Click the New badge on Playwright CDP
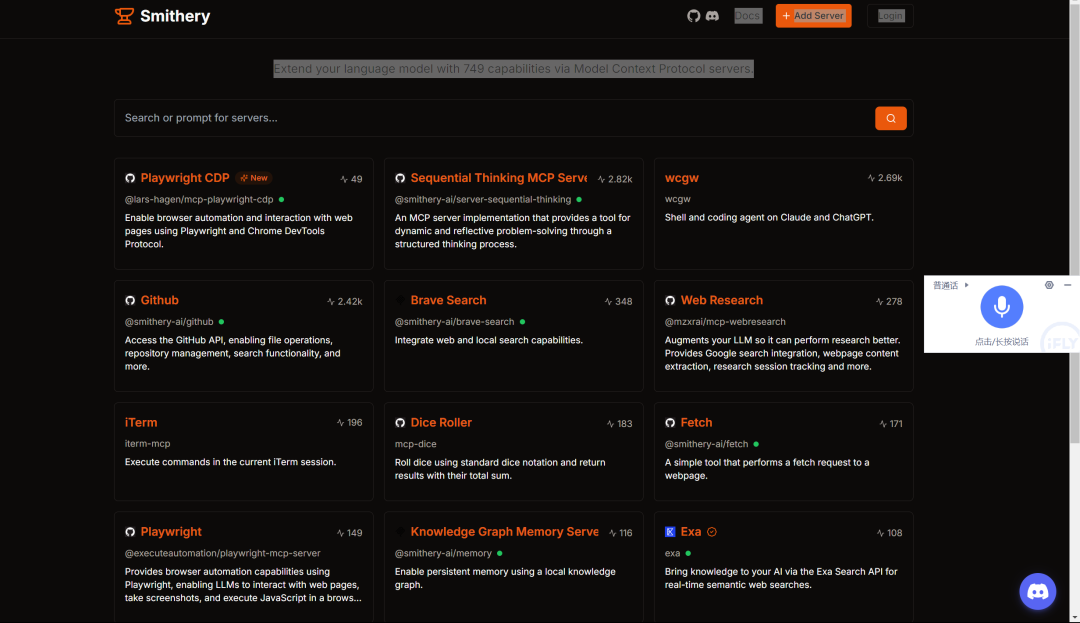 pyautogui.click(x=254, y=178)
